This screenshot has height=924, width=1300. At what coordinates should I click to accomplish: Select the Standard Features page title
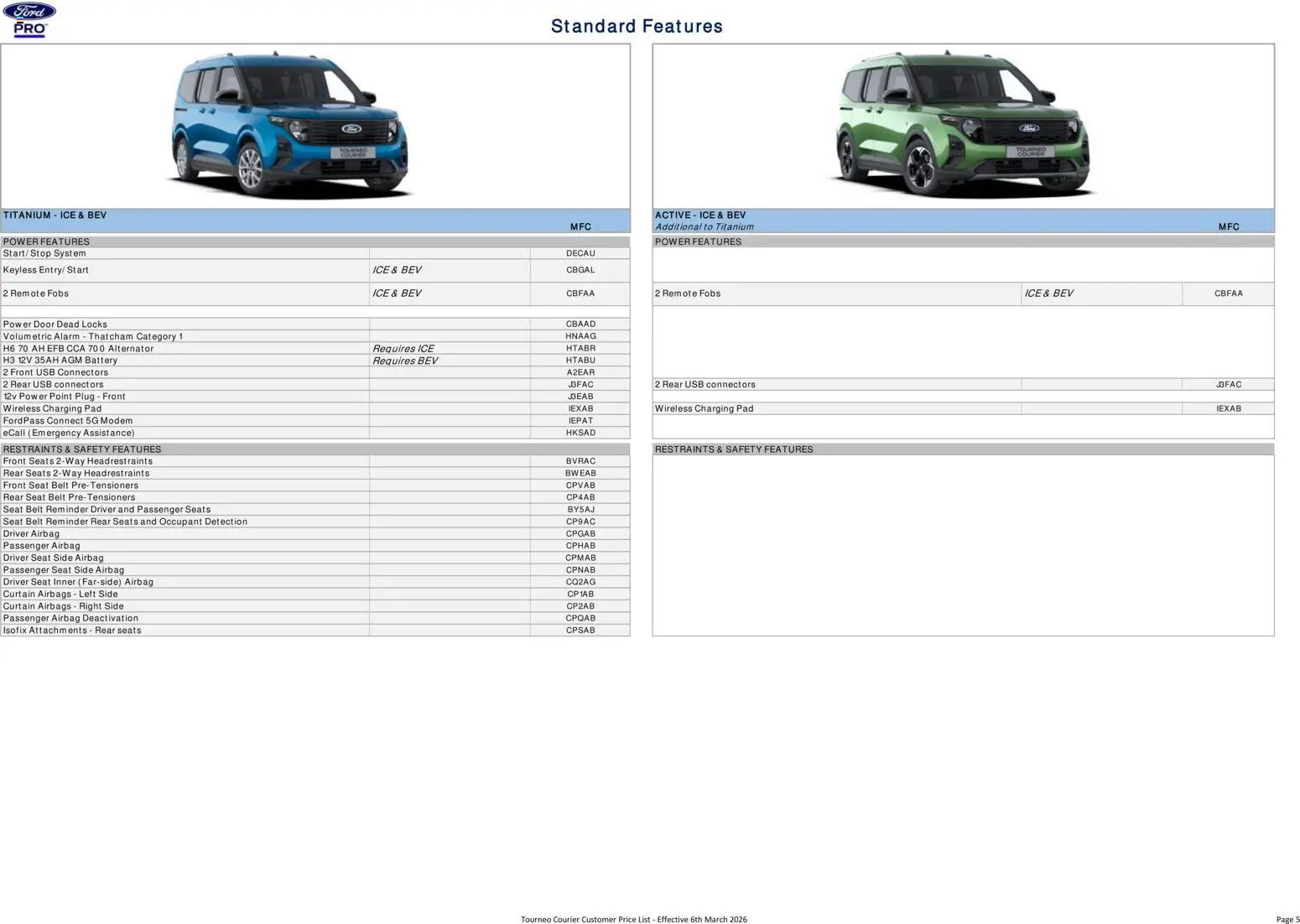(x=637, y=26)
